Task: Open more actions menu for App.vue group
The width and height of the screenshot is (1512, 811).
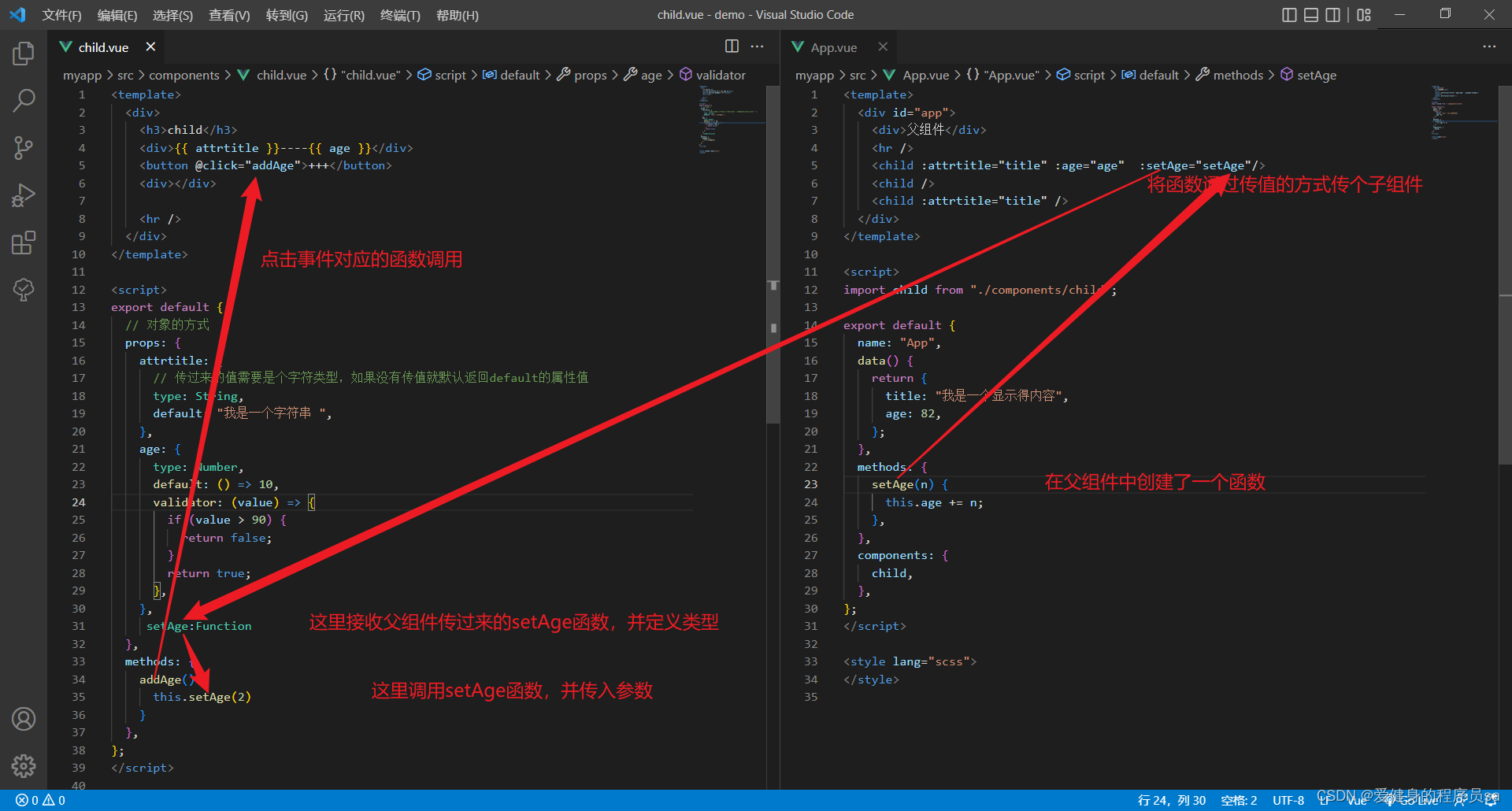Action: tap(1489, 46)
